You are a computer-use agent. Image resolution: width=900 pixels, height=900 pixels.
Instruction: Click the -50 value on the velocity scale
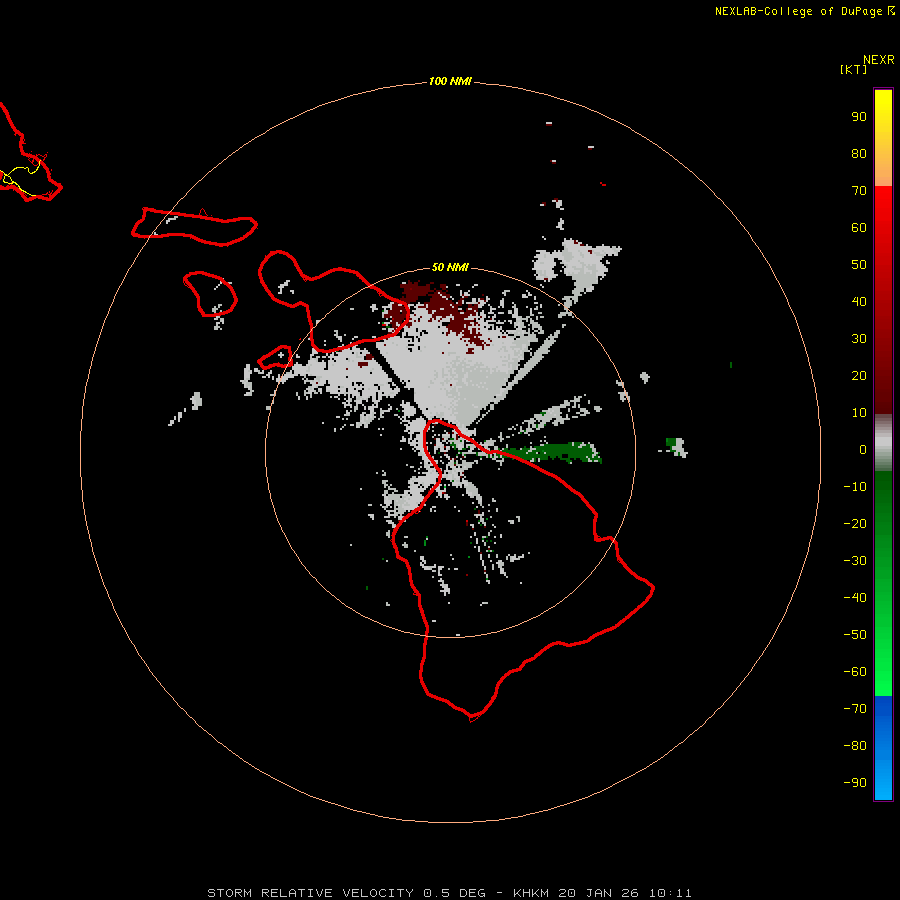tap(855, 635)
